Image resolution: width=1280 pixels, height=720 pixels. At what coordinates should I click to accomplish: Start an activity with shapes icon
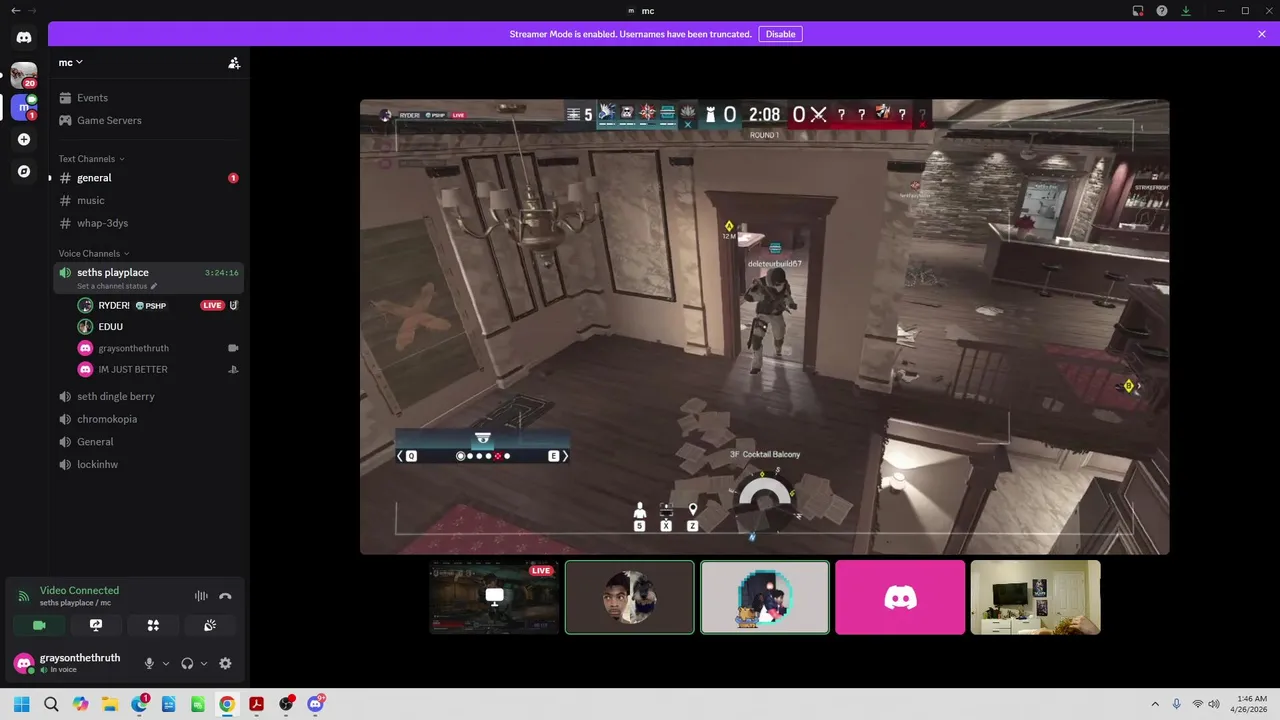[153, 625]
